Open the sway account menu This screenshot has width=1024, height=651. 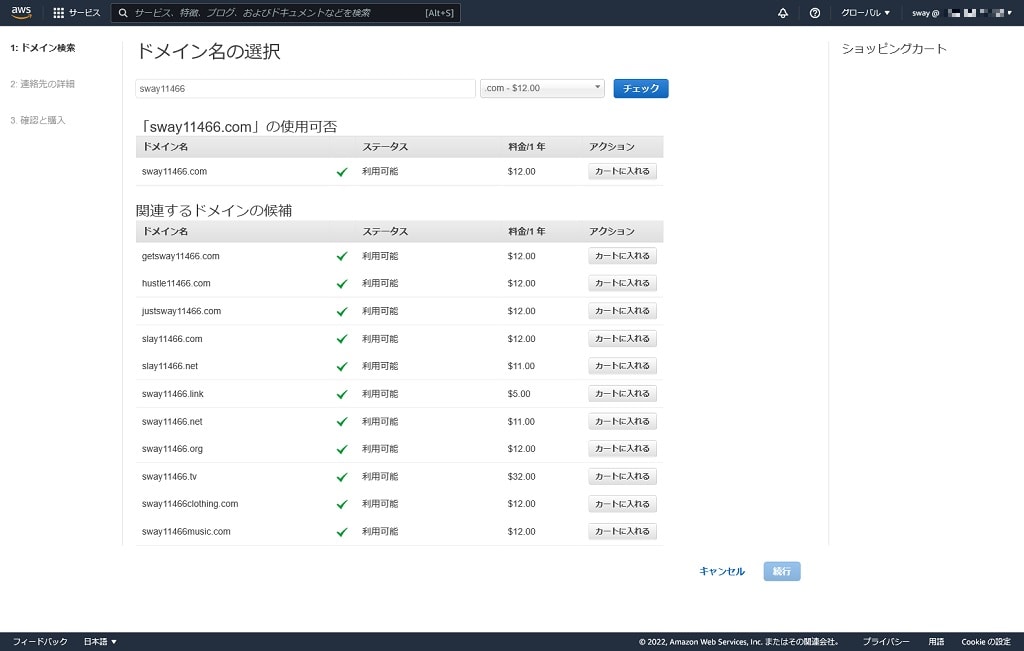[961, 13]
